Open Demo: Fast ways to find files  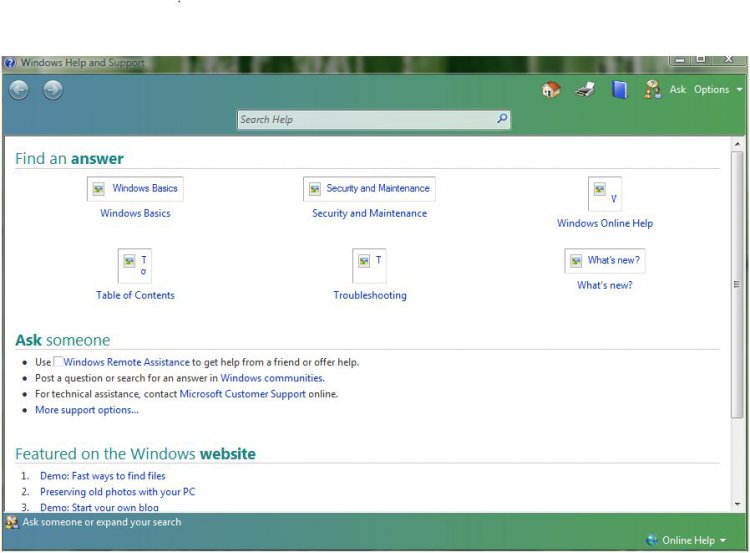pyautogui.click(x=103, y=476)
